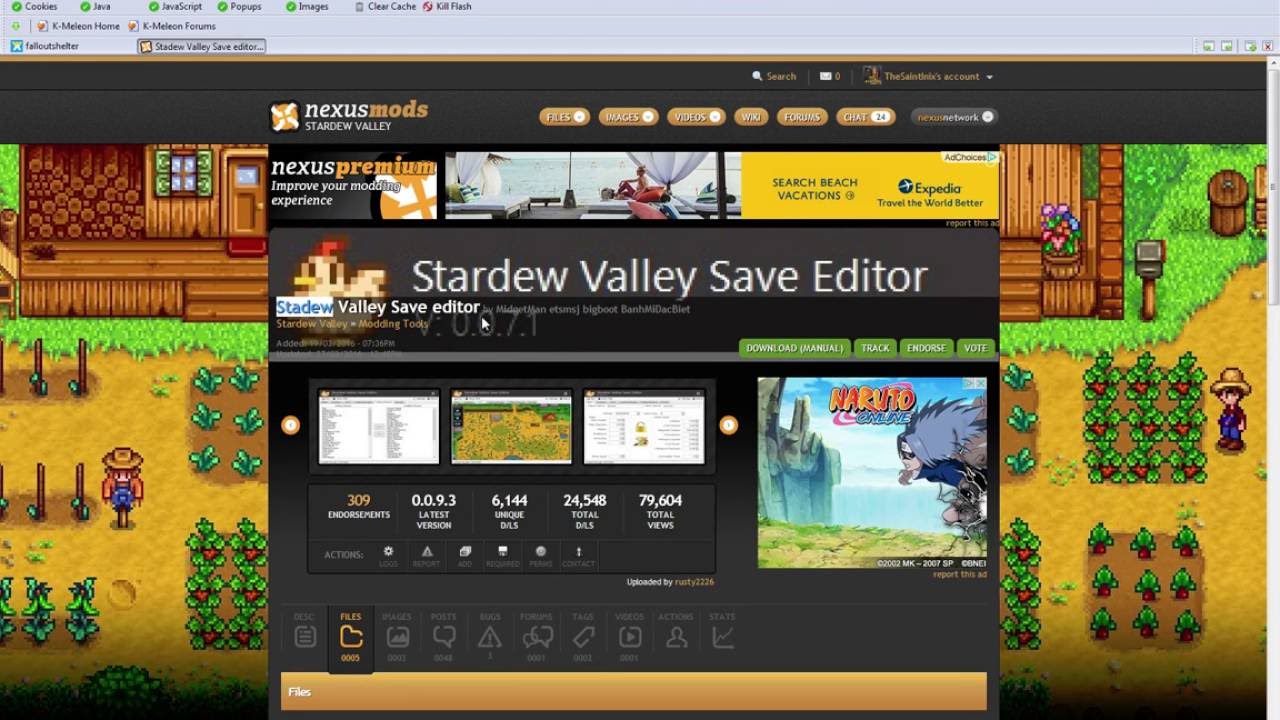Toggle the Popups permission

[x=238, y=6]
